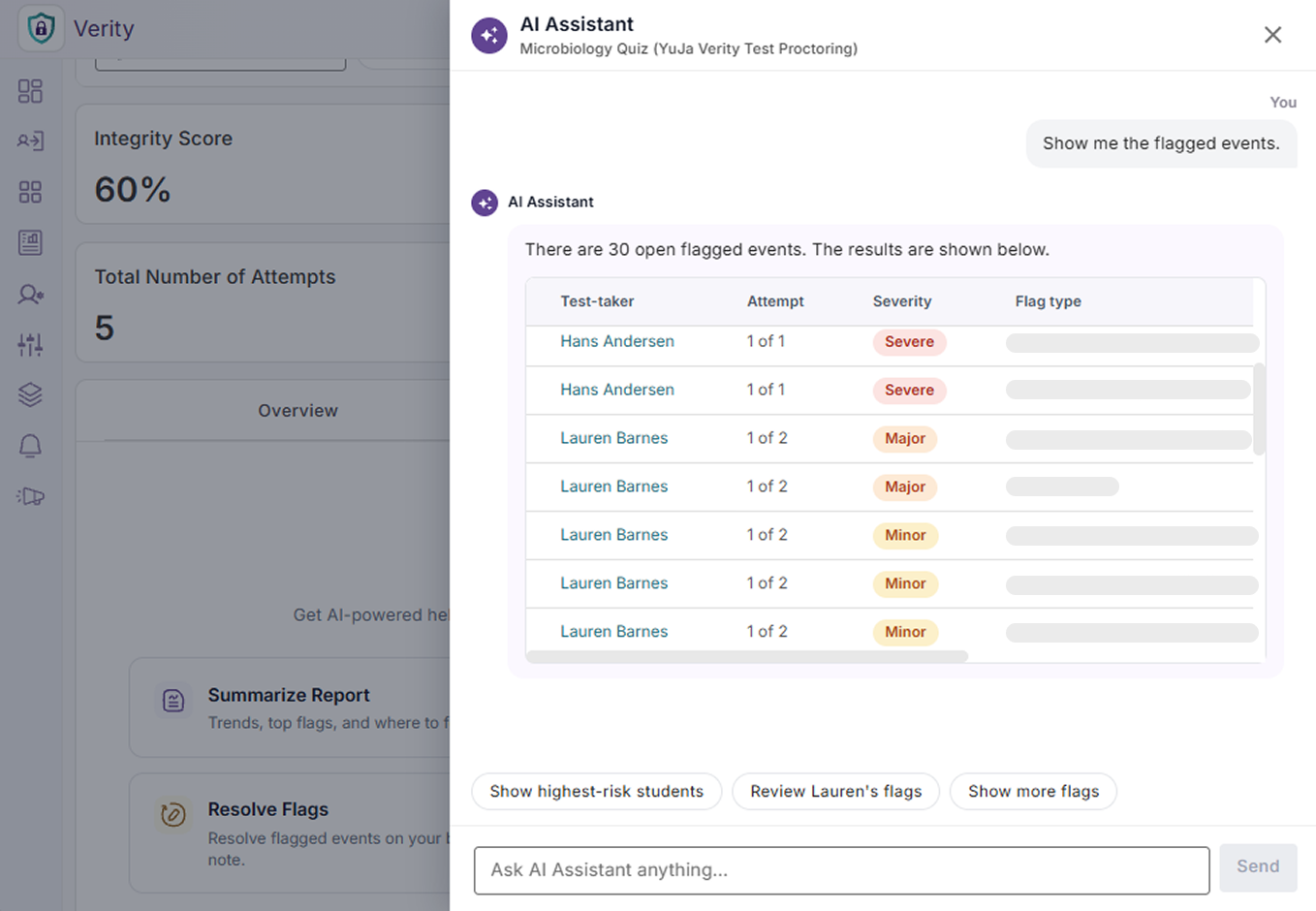Click the Send button
The image size is (1316, 911).
1258,867
